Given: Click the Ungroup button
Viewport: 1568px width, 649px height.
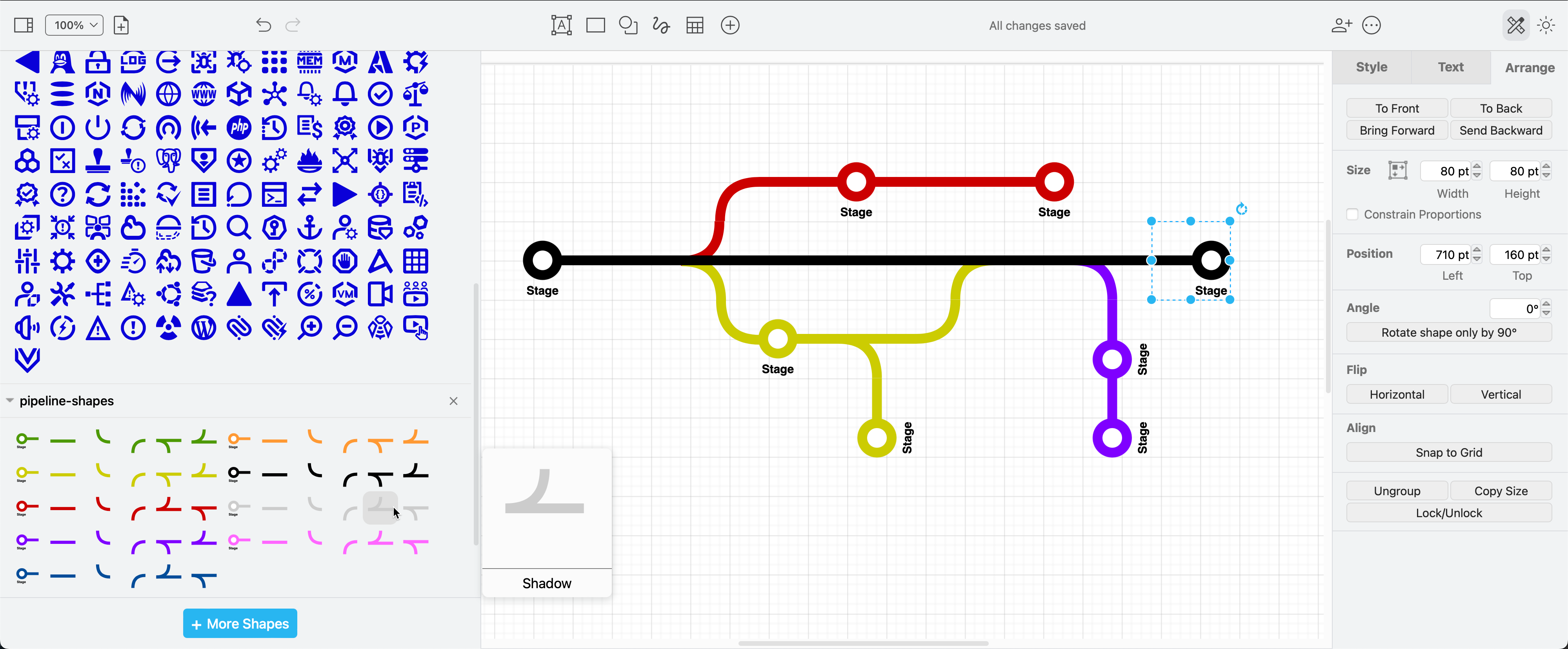Looking at the screenshot, I should click(1396, 491).
